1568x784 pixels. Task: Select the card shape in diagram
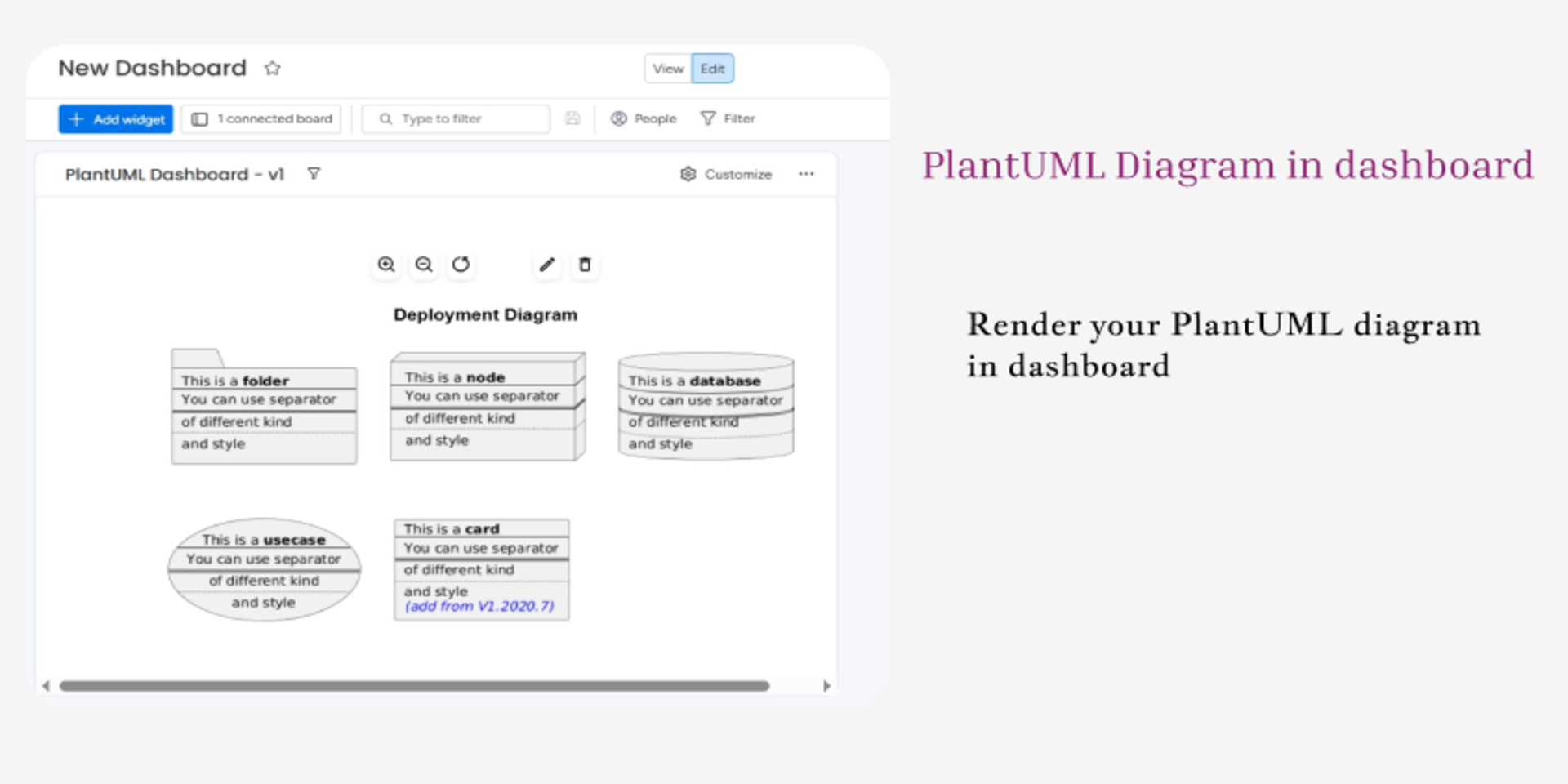tap(482, 570)
